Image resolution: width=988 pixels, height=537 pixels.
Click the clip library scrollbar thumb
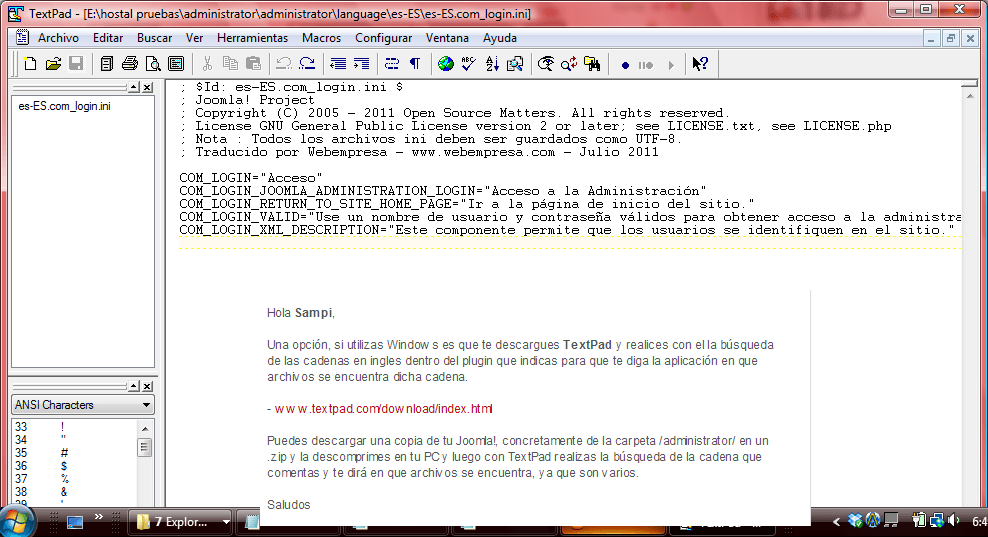click(145, 448)
